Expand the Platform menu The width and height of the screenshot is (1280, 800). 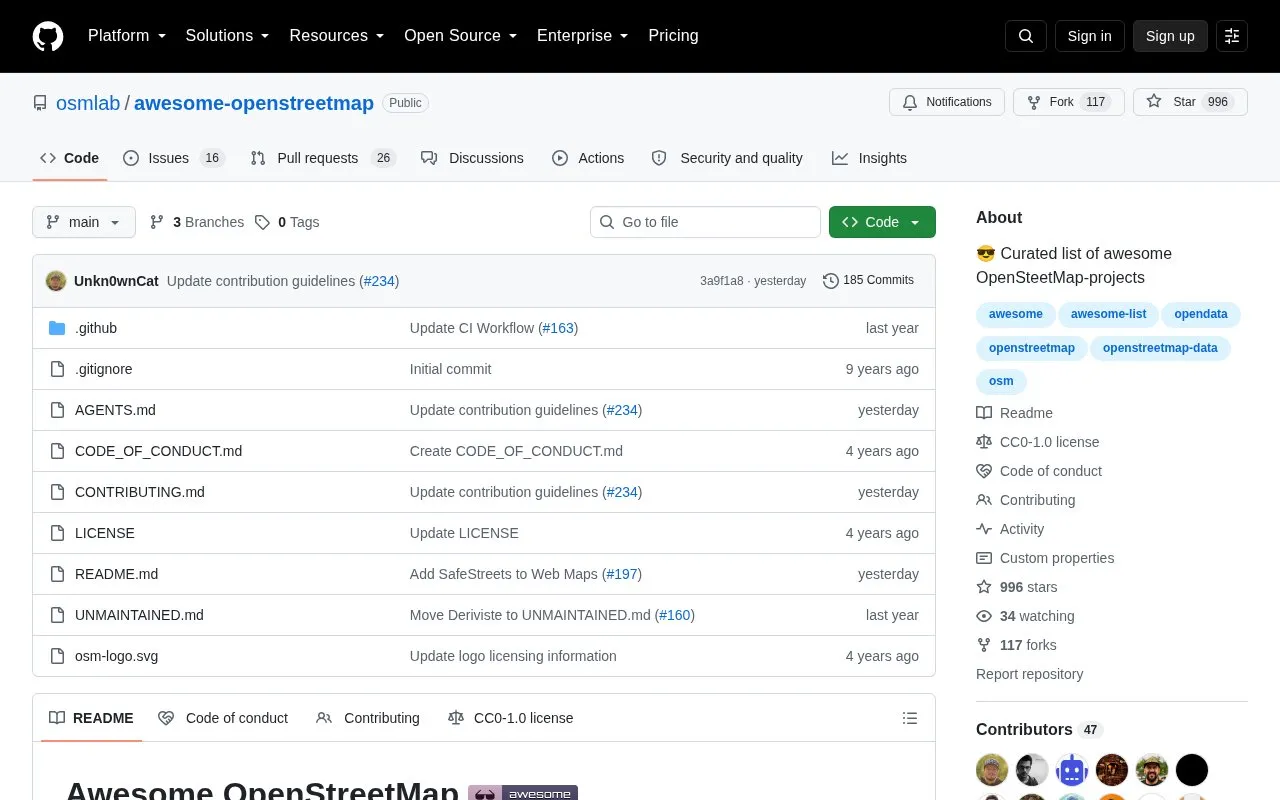coord(127,36)
